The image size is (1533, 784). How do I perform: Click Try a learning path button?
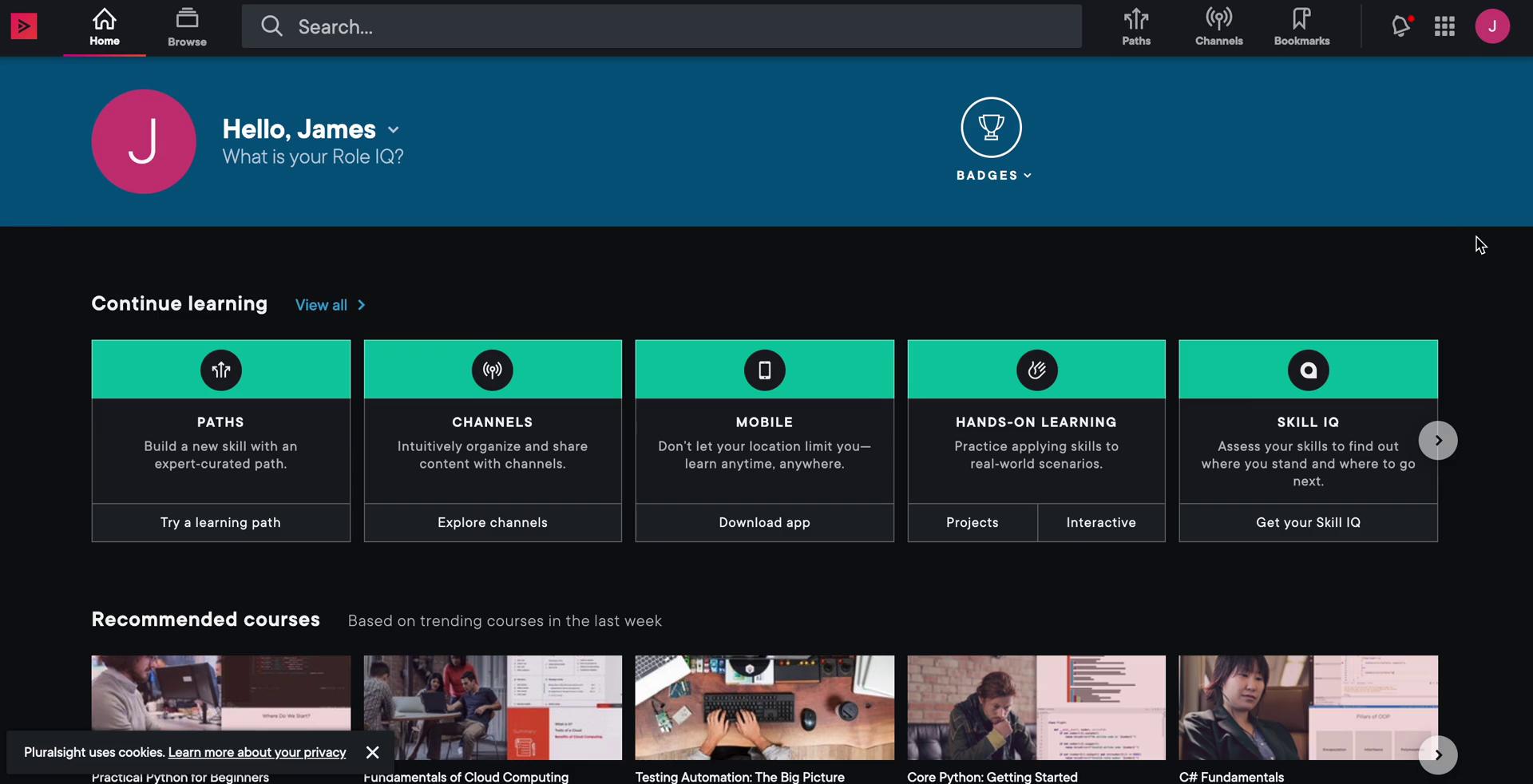click(221, 523)
